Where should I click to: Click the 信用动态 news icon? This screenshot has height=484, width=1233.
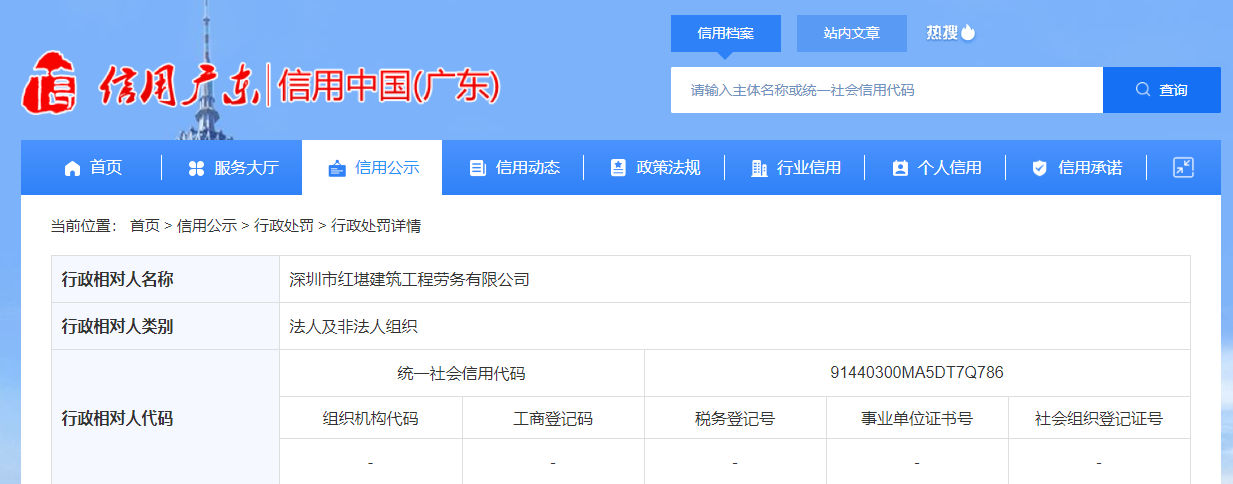coord(477,168)
